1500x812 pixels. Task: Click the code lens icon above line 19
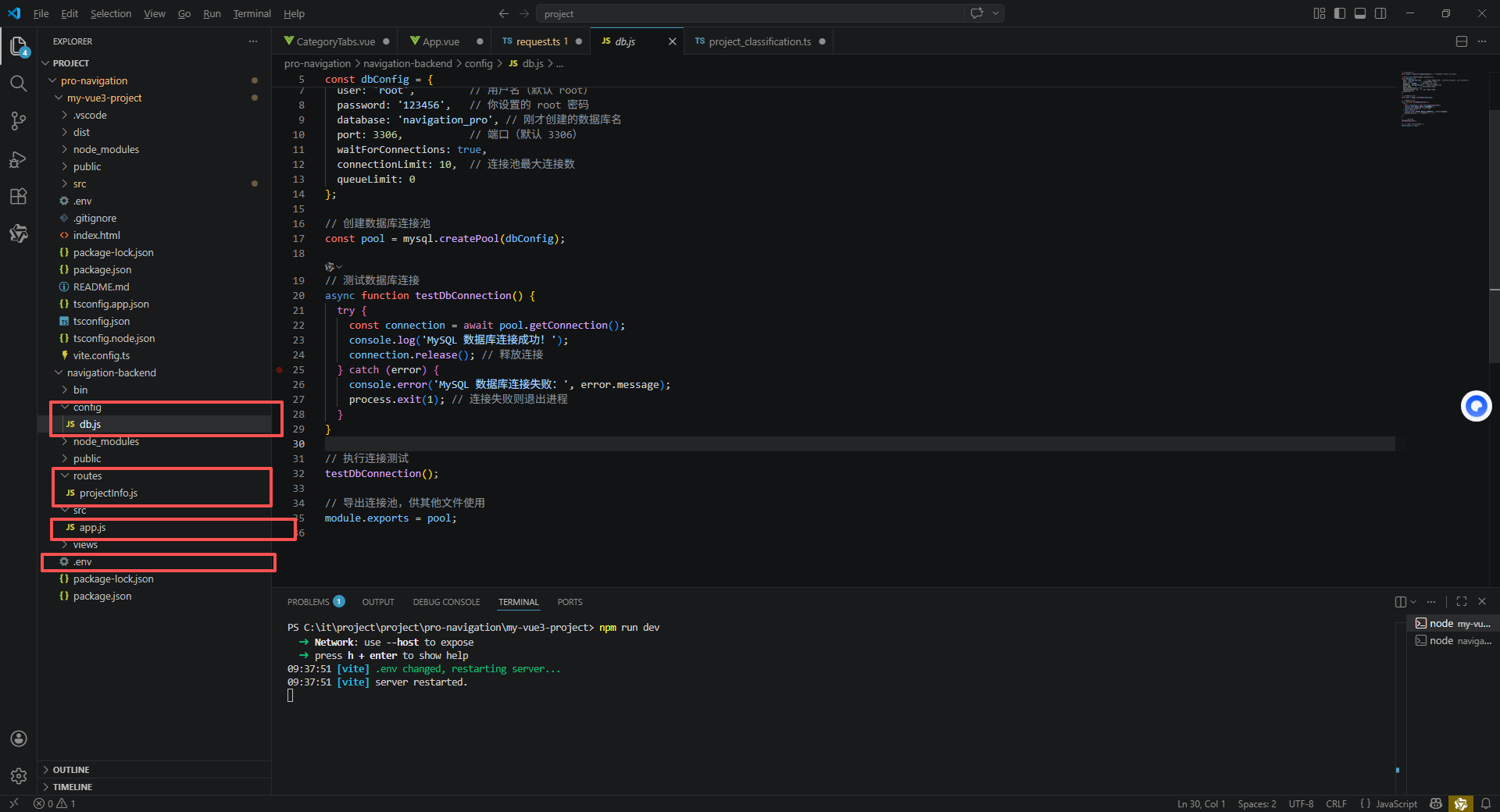(x=334, y=267)
